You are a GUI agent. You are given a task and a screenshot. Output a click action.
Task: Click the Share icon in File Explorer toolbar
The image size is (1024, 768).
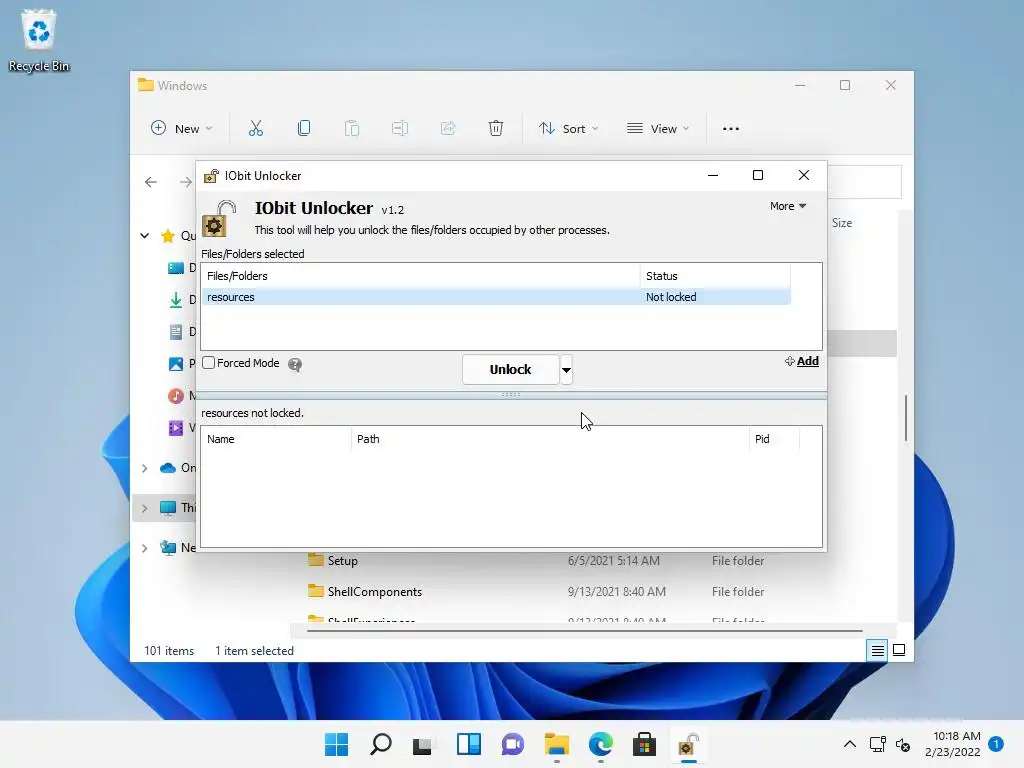pyautogui.click(x=448, y=129)
